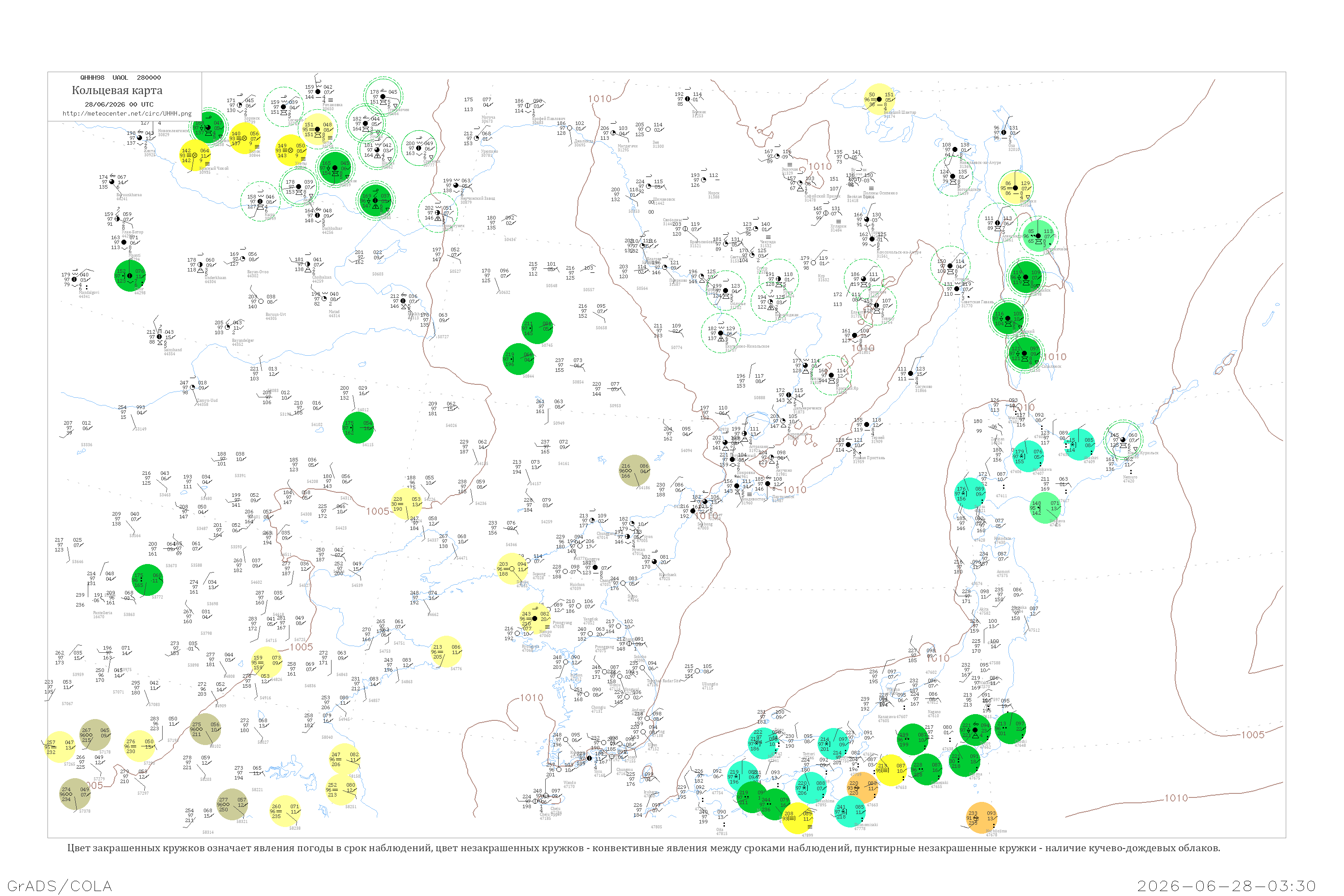Click the station label "Комсомольск-на-Амуре"
This screenshot has height=896, width=1344.
coord(899,252)
